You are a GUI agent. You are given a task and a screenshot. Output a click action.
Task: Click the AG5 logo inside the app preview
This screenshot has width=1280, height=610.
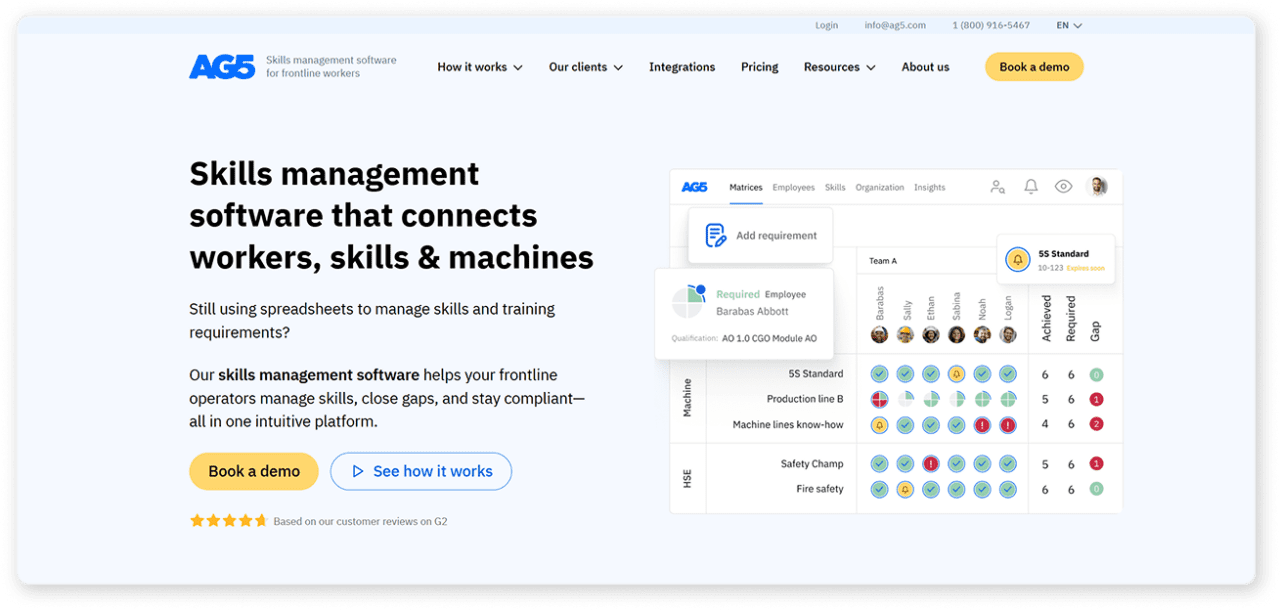click(695, 187)
